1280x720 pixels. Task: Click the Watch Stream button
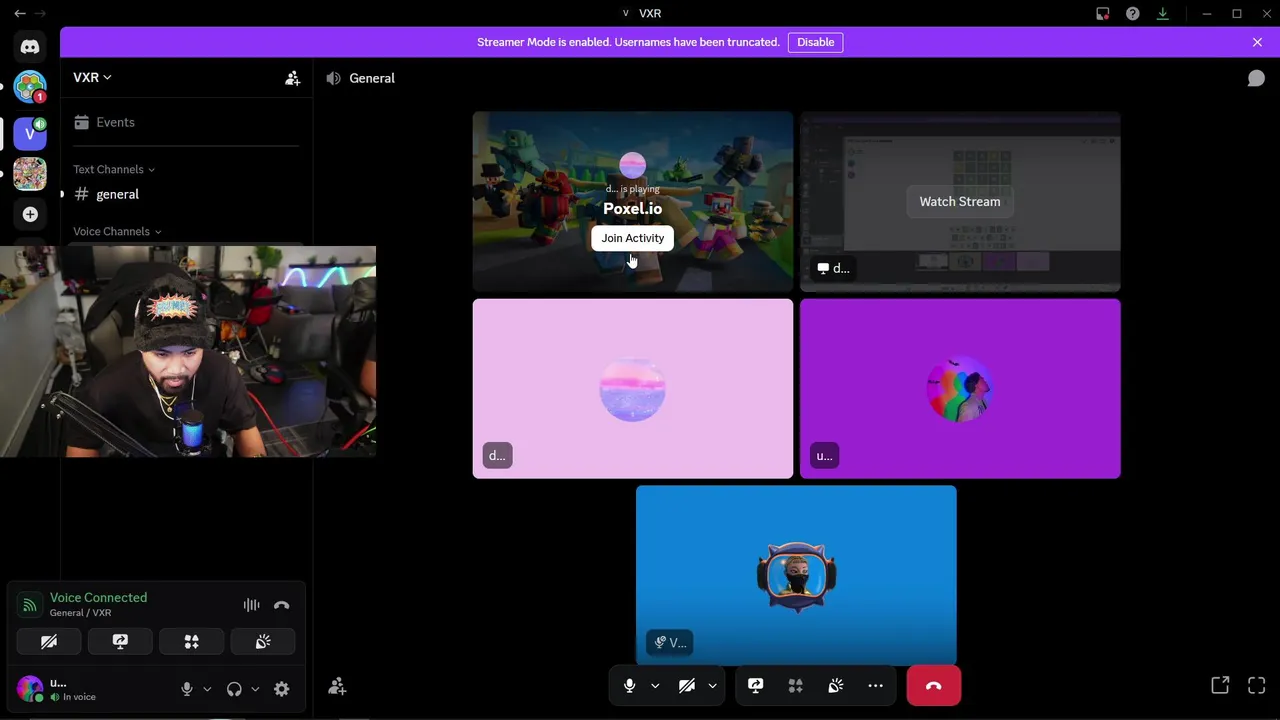[x=960, y=201]
